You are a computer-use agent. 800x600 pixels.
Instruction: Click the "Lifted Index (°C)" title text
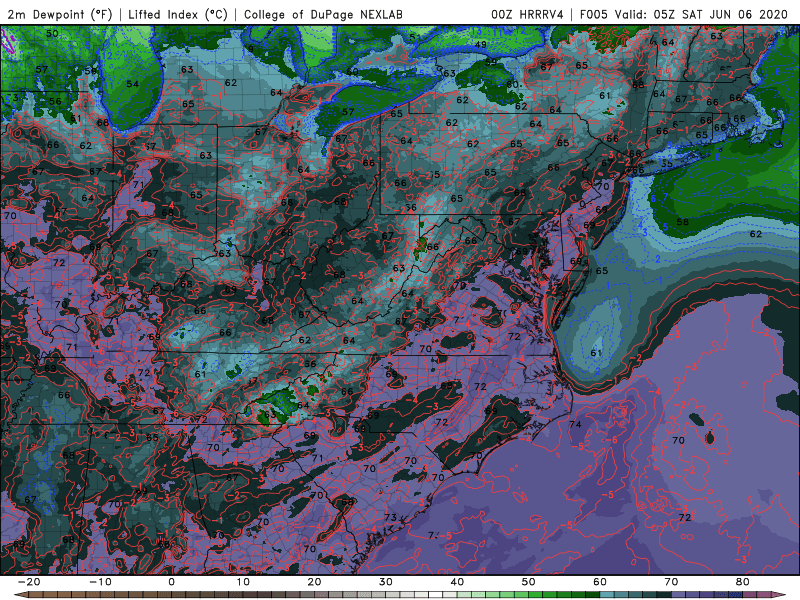[x=178, y=15]
